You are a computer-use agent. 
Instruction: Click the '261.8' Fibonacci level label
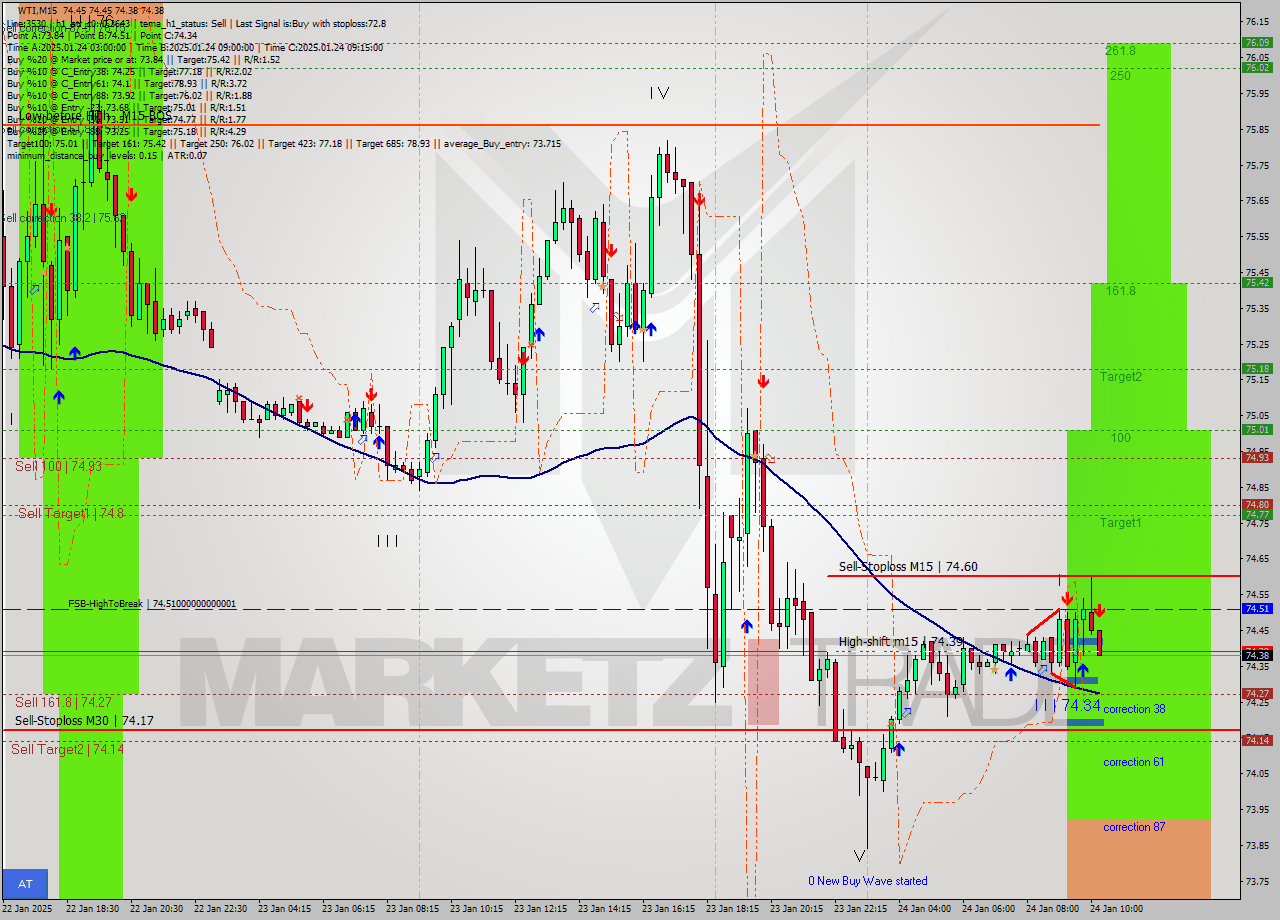pyautogui.click(x=1121, y=50)
